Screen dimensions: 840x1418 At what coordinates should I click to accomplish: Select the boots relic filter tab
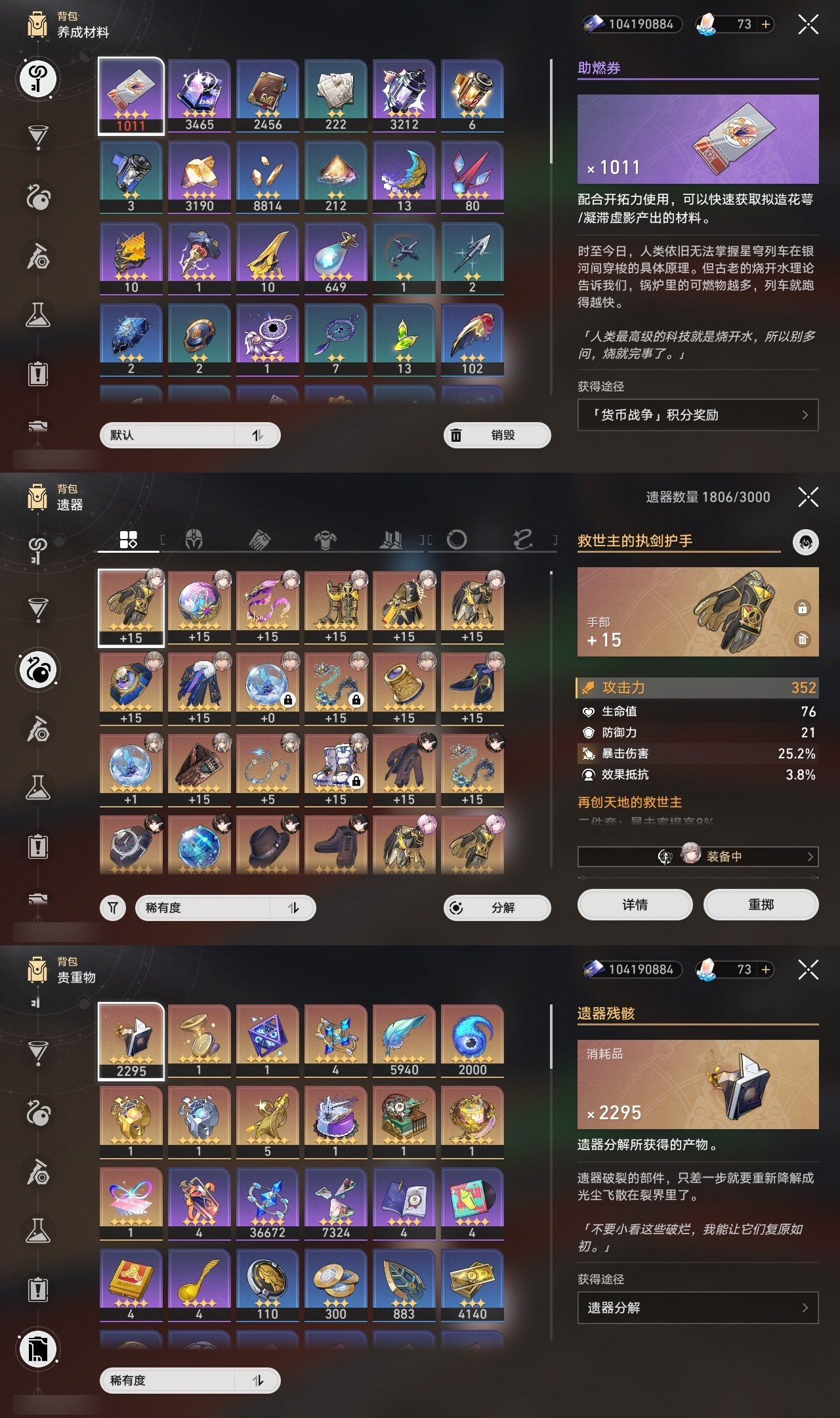(x=391, y=540)
